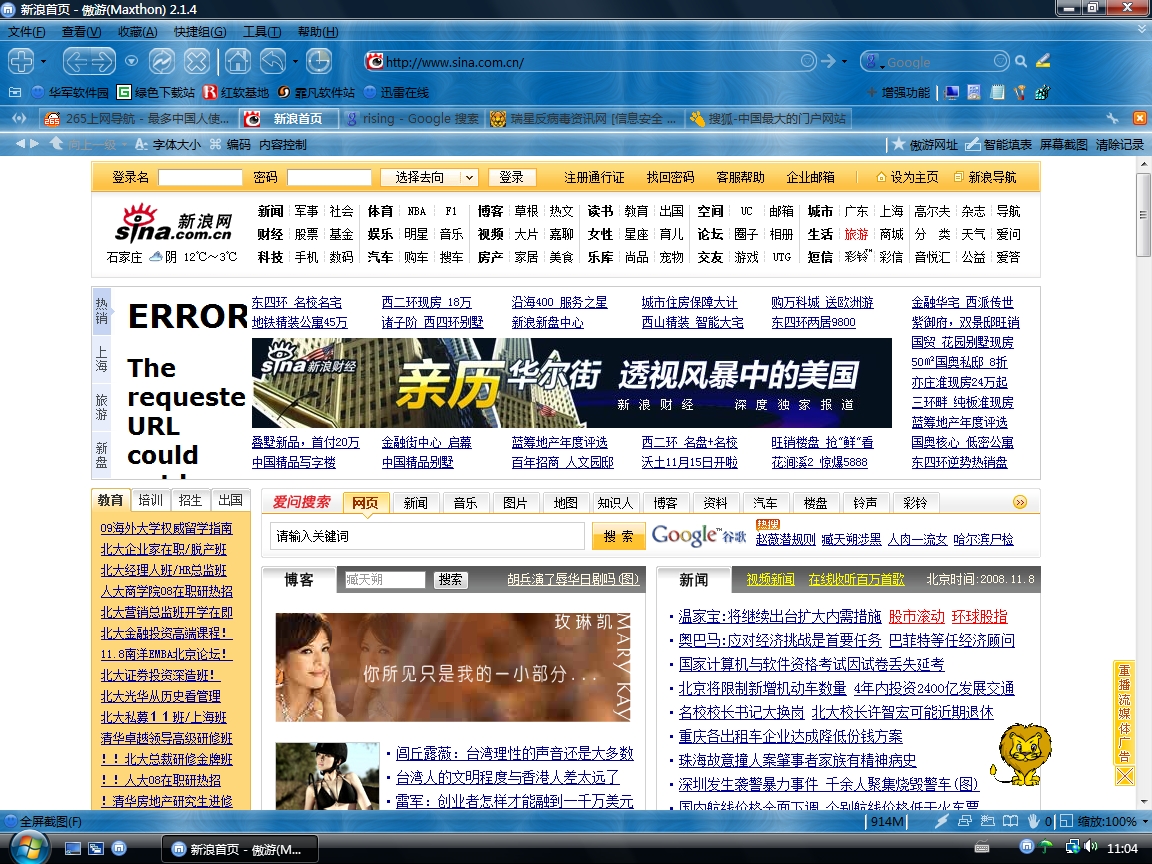Click the go arrow next to address bar

(x=829, y=61)
